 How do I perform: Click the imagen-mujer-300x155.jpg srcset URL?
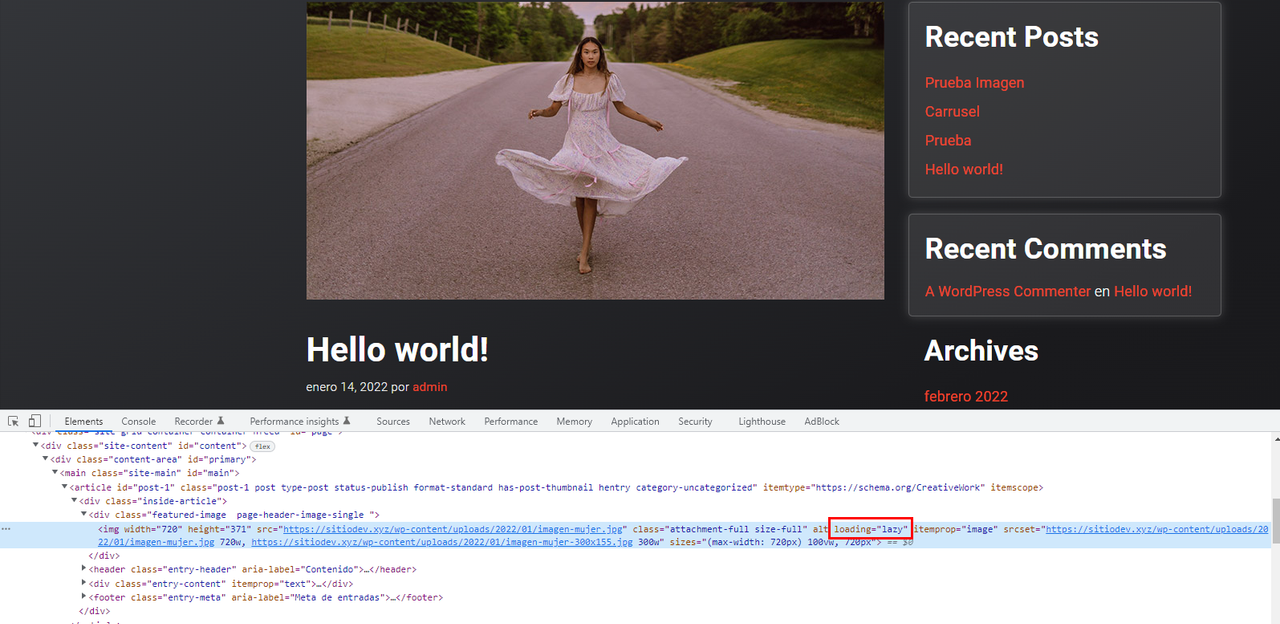click(441, 542)
